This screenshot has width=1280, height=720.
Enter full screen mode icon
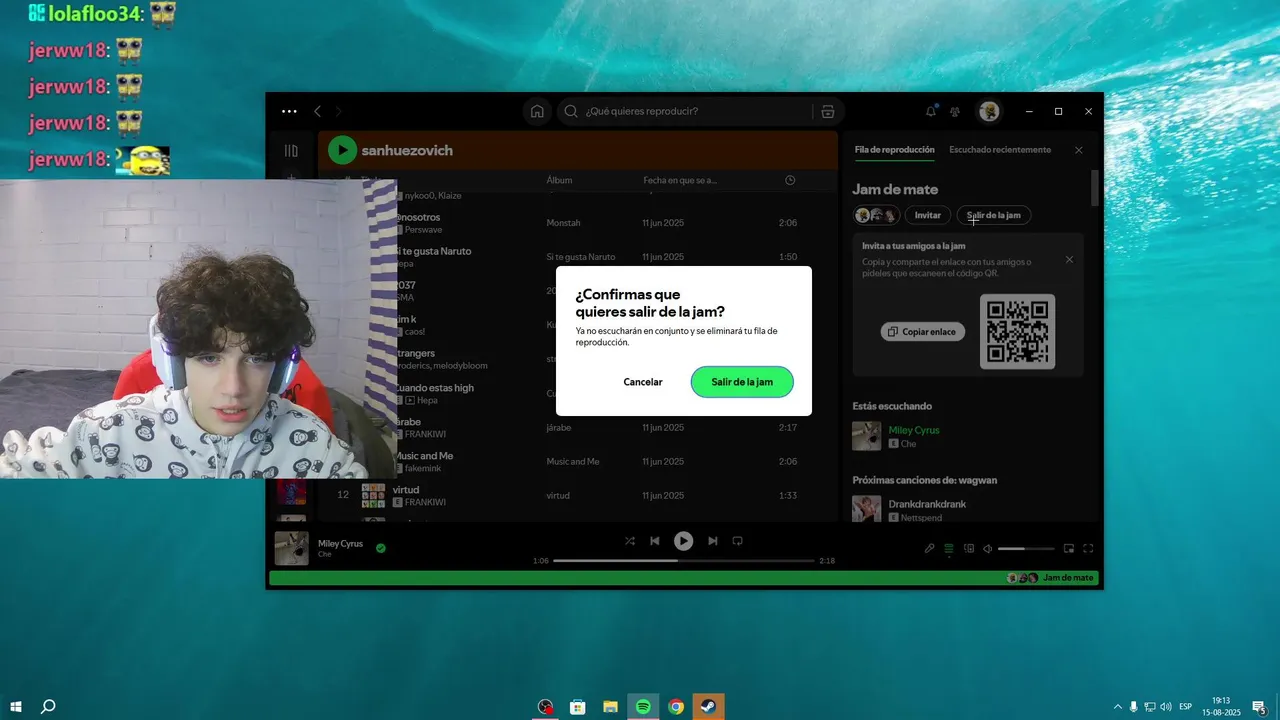[1088, 548]
